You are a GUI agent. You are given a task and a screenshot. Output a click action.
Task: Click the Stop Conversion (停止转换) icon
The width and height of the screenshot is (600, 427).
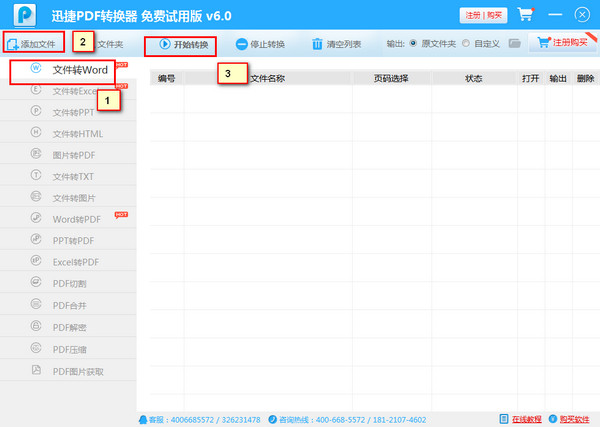pyautogui.click(x=241, y=44)
